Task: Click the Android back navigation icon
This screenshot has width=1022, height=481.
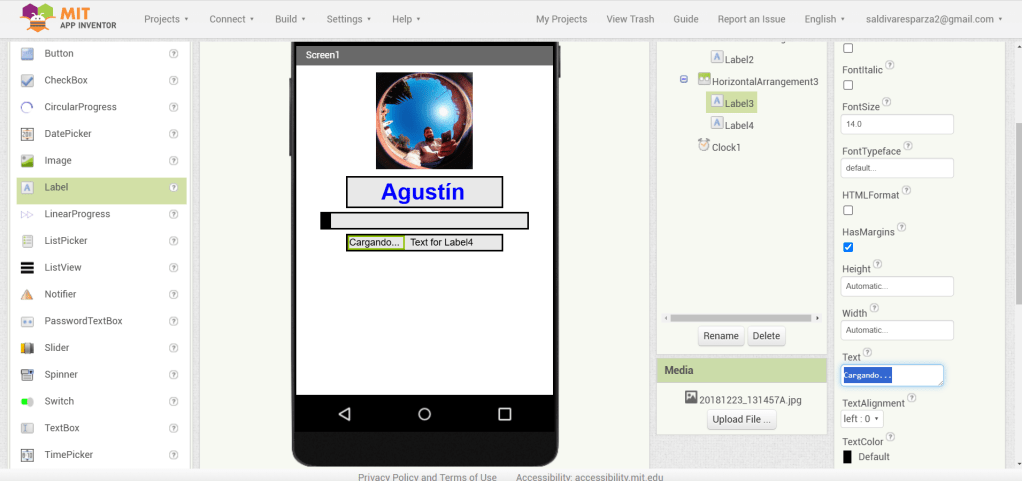Action: [344, 414]
